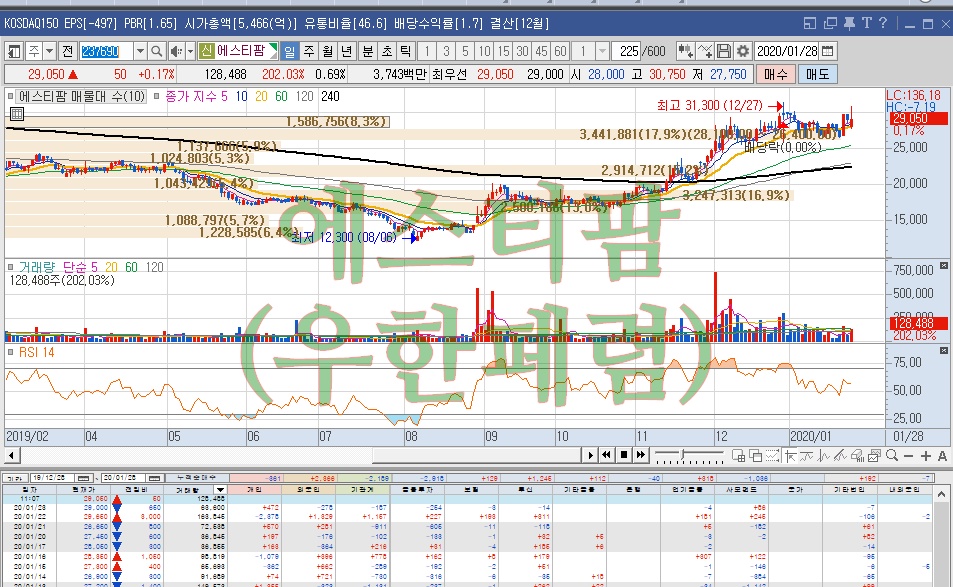
Task: Click the chart window split icon
Action: click(x=739, y=456)
